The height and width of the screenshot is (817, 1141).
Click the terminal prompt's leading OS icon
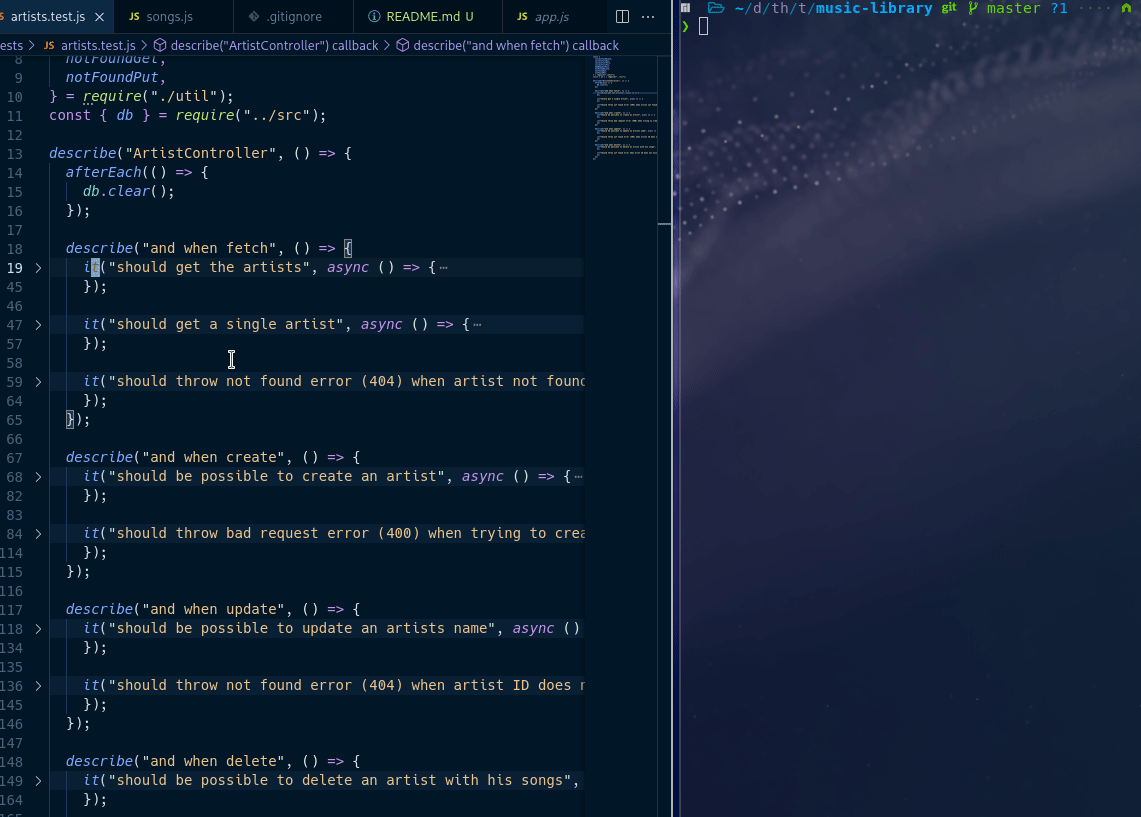pyautogui.click(x=685, y=8)
